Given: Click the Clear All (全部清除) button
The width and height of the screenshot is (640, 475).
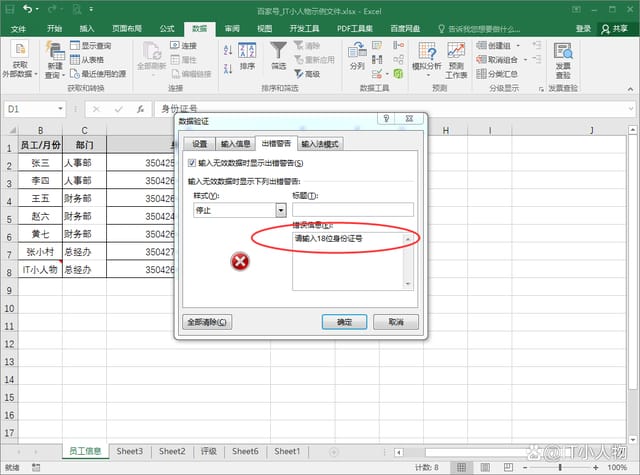Looking at the screenshot, I should (207, 322).
